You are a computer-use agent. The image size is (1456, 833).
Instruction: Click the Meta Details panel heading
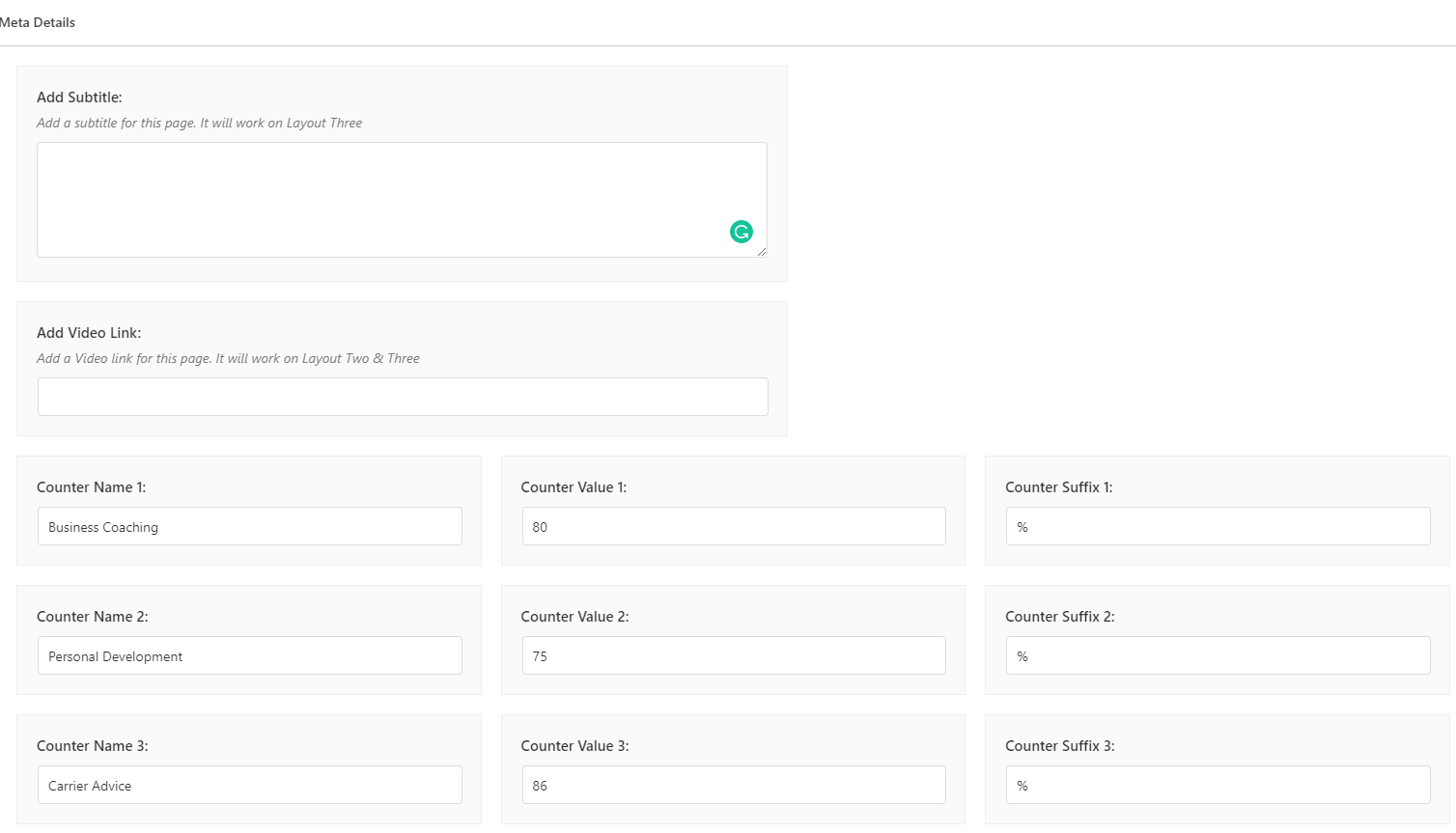(x=38, y=22)
